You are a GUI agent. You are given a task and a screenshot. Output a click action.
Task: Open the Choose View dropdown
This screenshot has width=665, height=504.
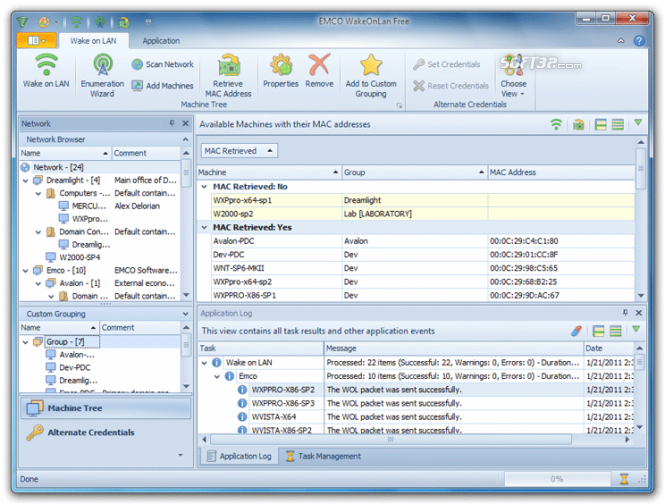pos(513,76)
